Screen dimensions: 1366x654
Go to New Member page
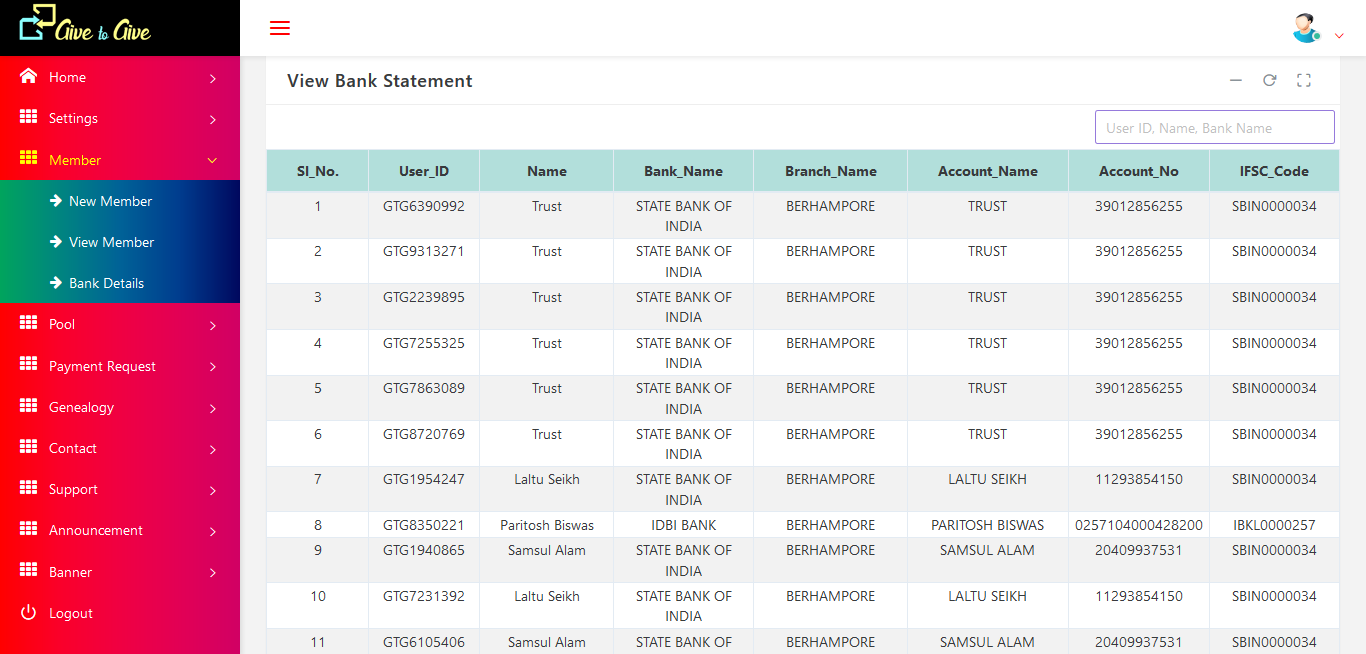point(110,201)
